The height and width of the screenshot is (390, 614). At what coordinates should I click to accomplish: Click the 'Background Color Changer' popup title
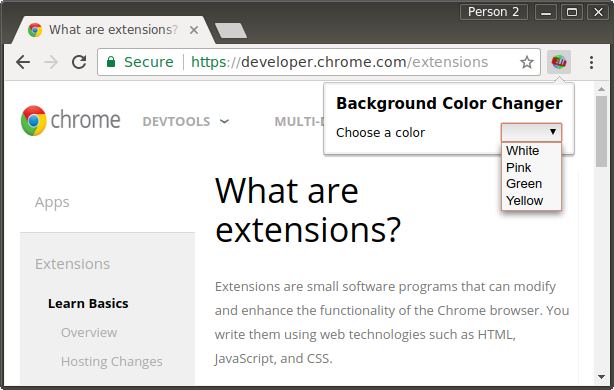tap(449, 103)
